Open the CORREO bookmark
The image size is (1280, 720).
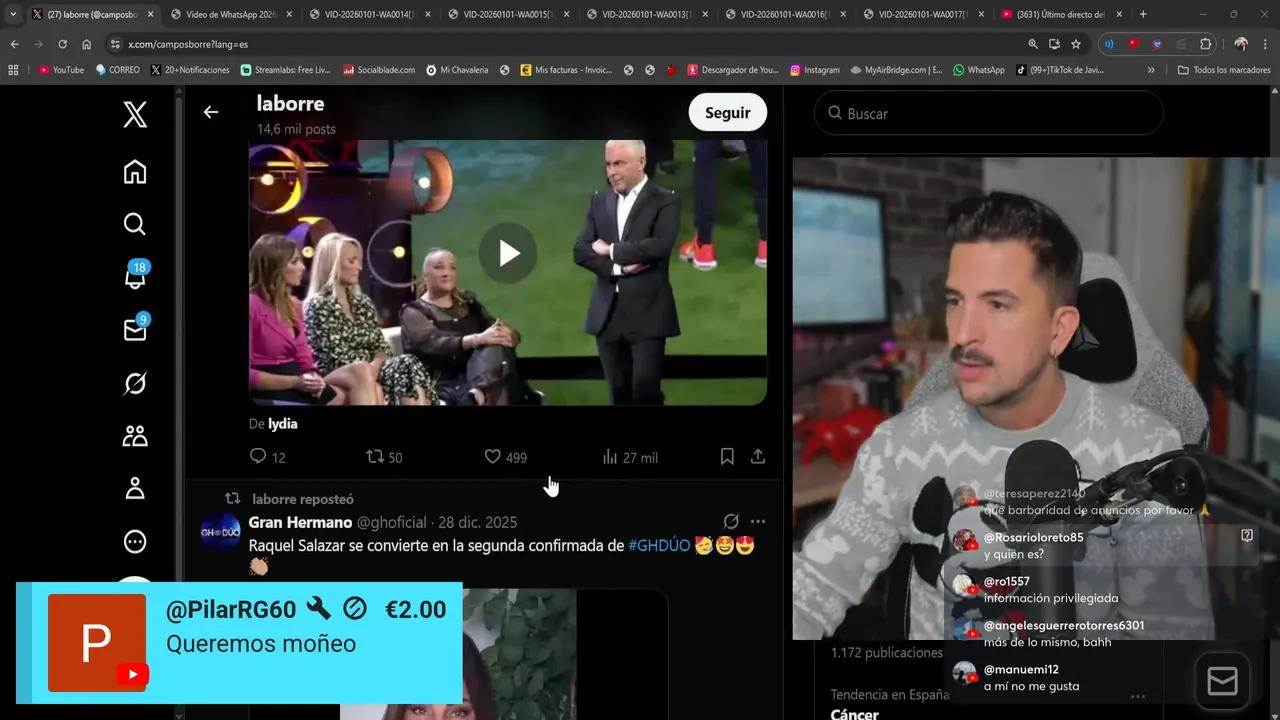click(118, 70)
